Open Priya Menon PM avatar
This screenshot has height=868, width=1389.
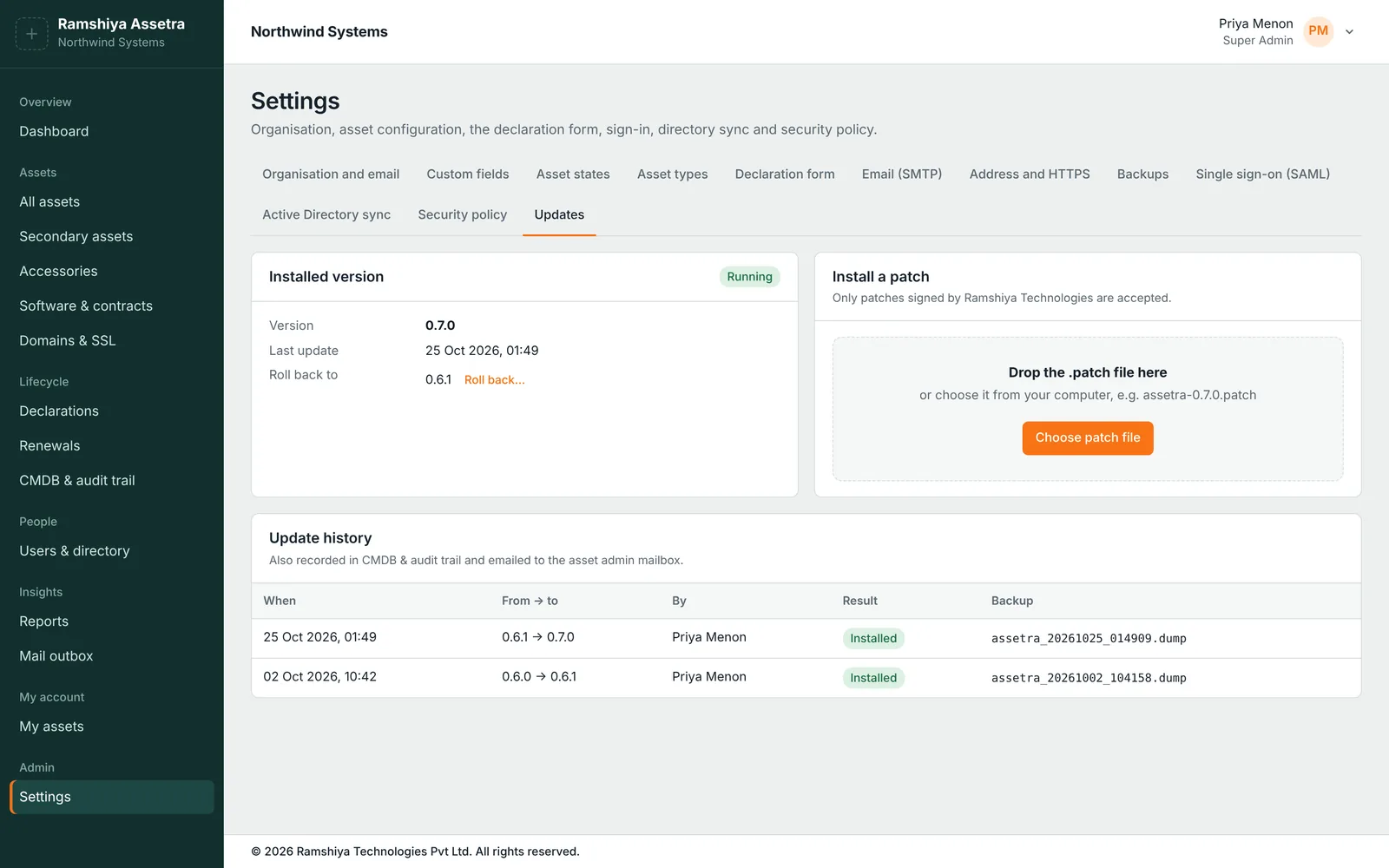[1318, 31]
